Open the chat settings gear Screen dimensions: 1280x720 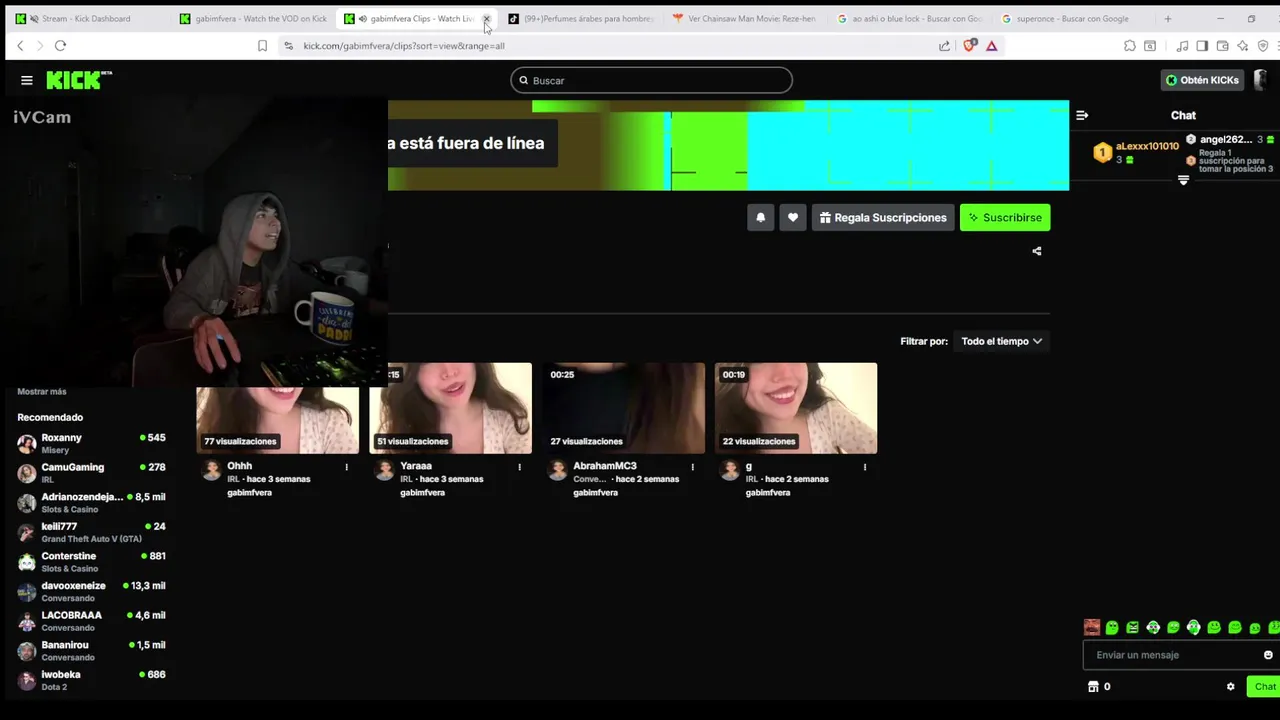point(1230,686)
